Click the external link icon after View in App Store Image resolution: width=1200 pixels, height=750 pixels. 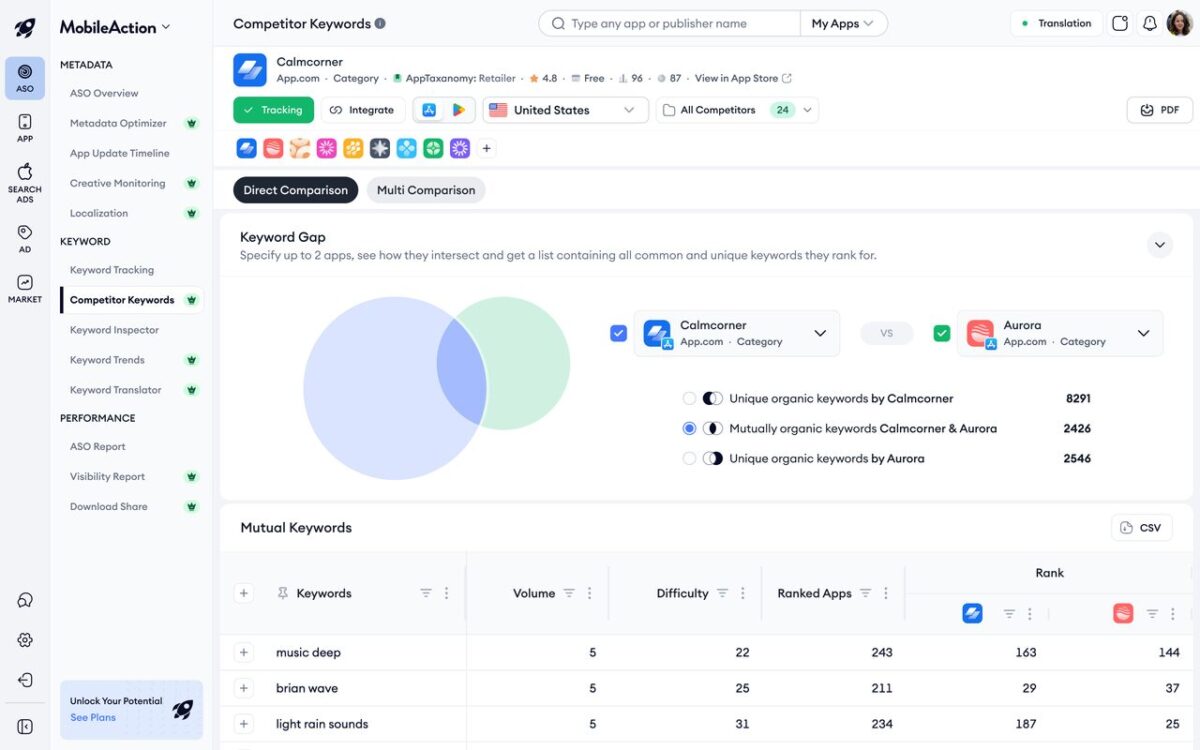787,78
